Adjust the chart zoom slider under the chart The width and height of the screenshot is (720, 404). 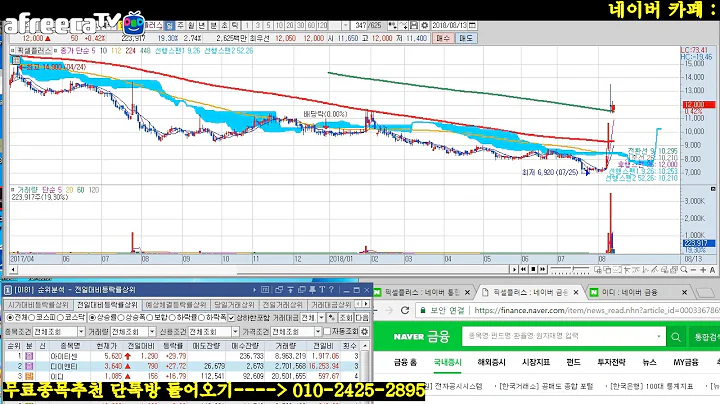[569, 269]
